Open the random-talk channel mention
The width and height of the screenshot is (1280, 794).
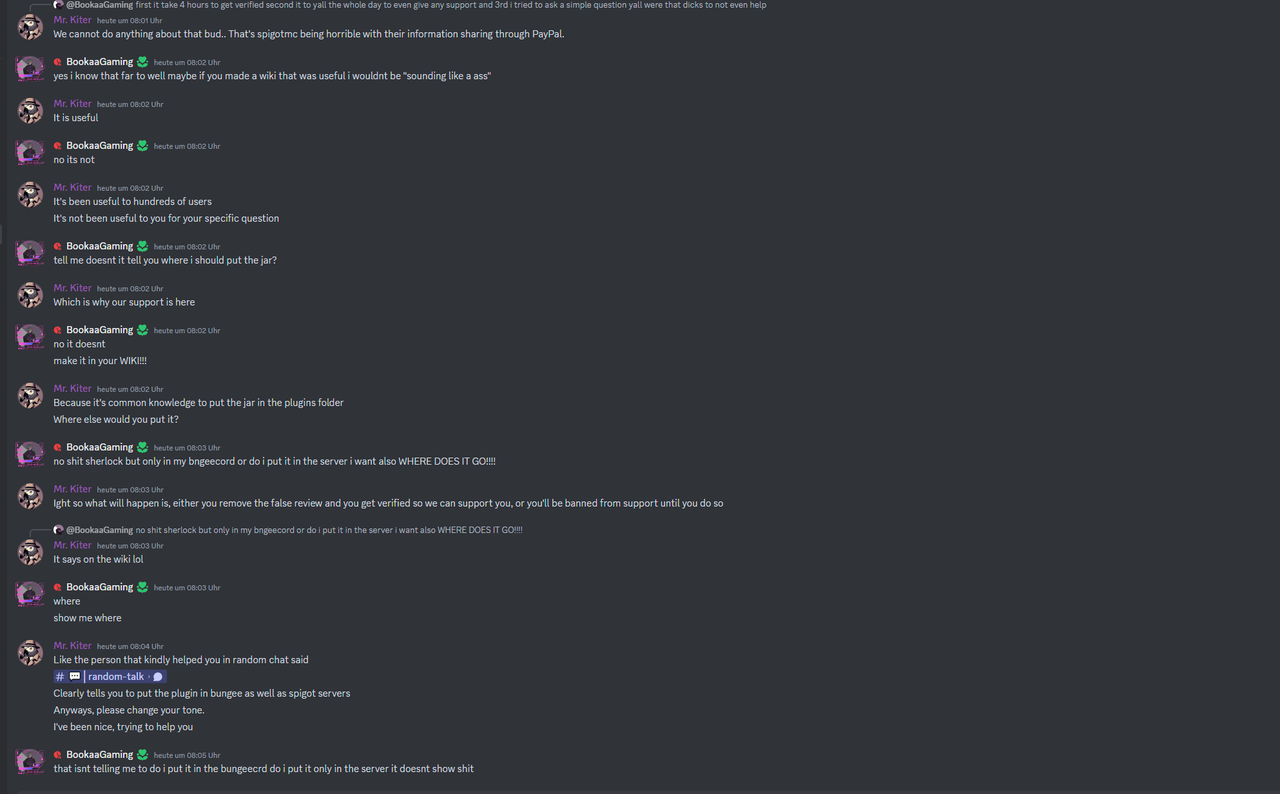pyautogui.click(x=110, y=677)
